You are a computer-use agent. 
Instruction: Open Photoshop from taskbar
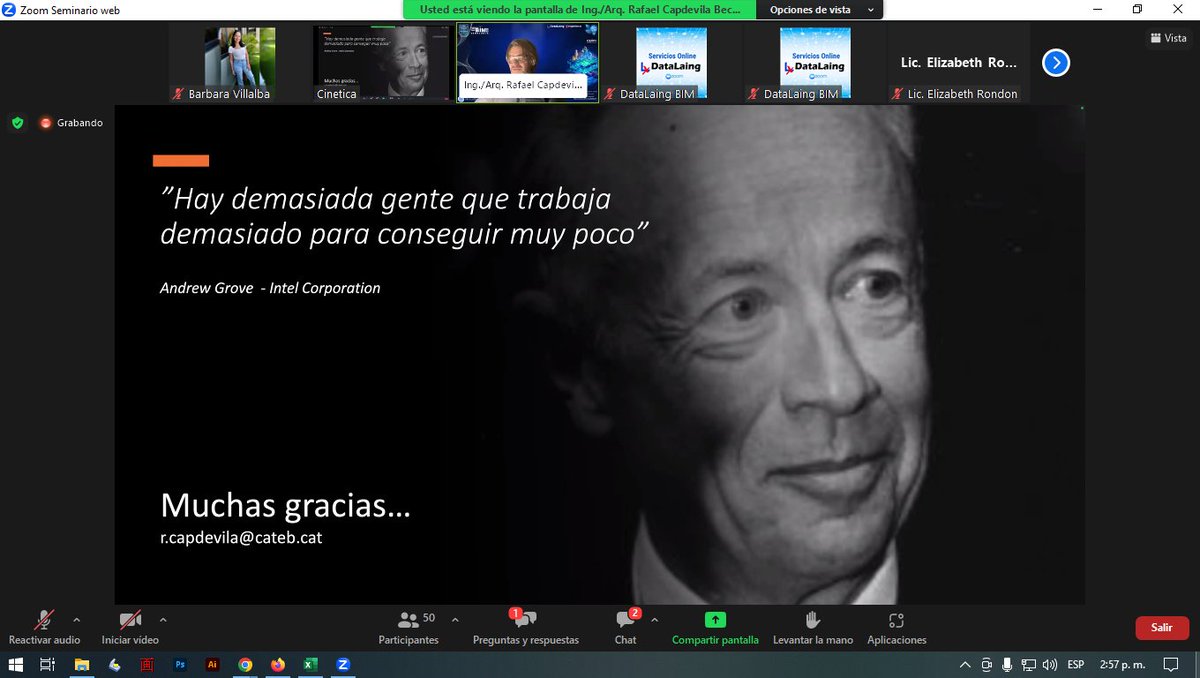coord(180,664)
